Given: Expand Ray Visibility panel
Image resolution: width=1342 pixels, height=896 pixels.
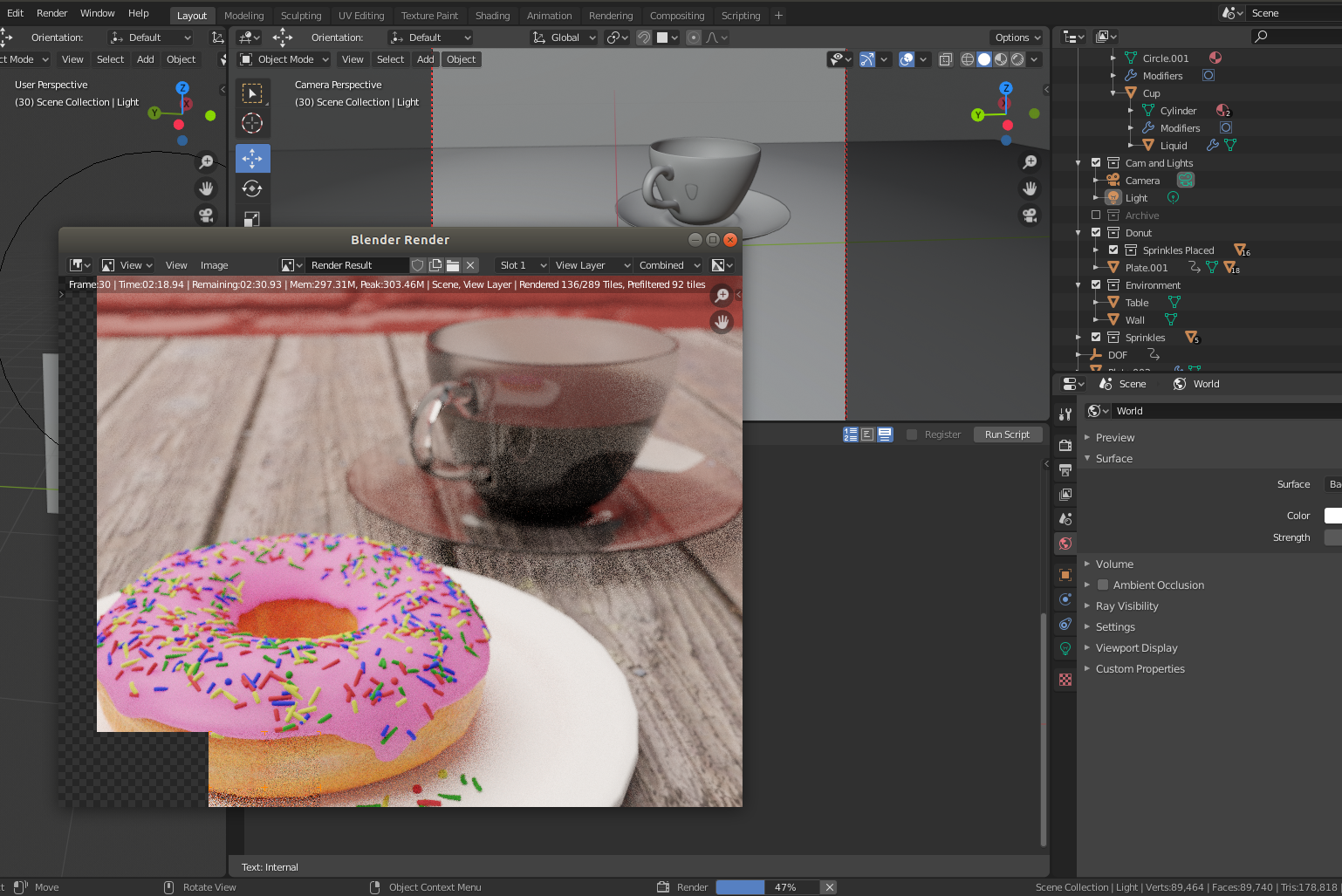Looking at the screenshot, I should pos(1087,606).
